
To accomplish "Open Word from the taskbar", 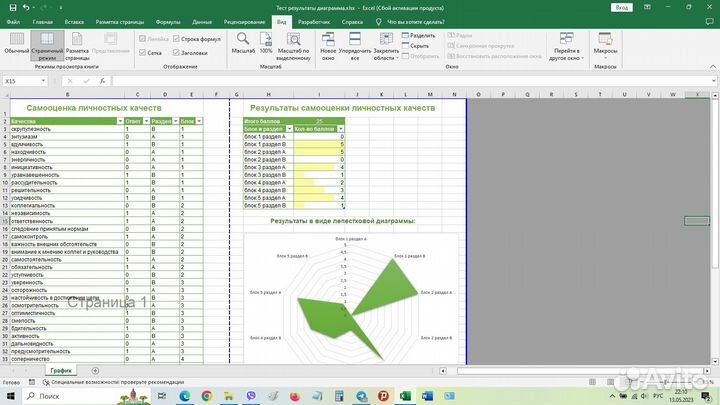I will coord(427,396).
